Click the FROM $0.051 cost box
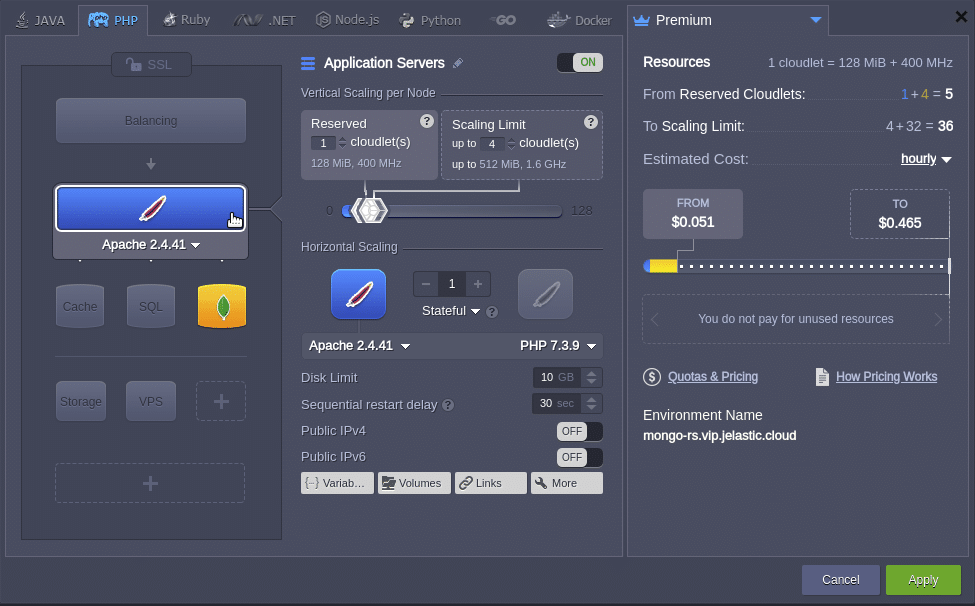Image resolution: width=975 pixels, height=606 pixels. click(x=693, y=214)
